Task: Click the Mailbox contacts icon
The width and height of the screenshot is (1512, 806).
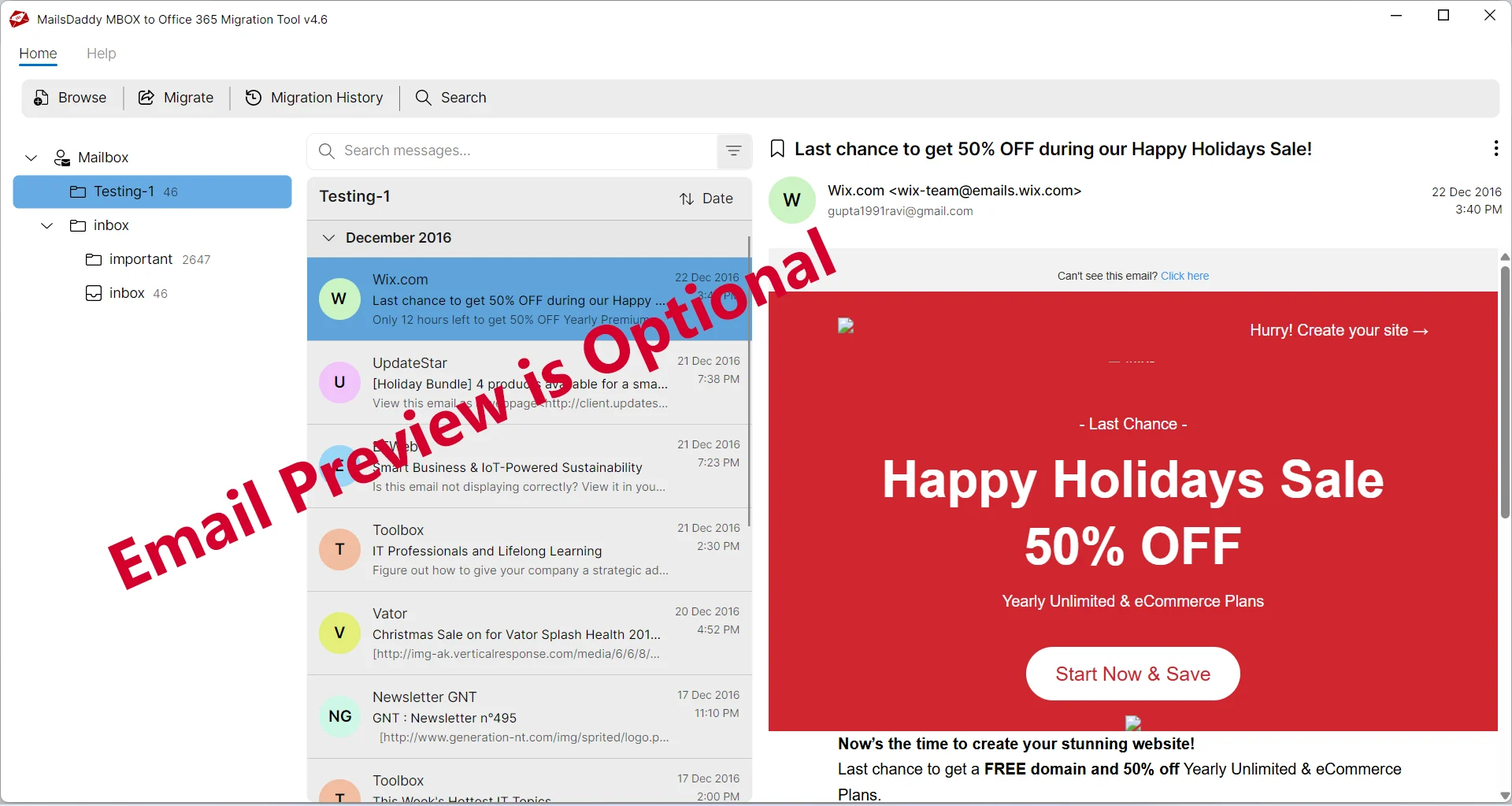Action: (61, 158)
